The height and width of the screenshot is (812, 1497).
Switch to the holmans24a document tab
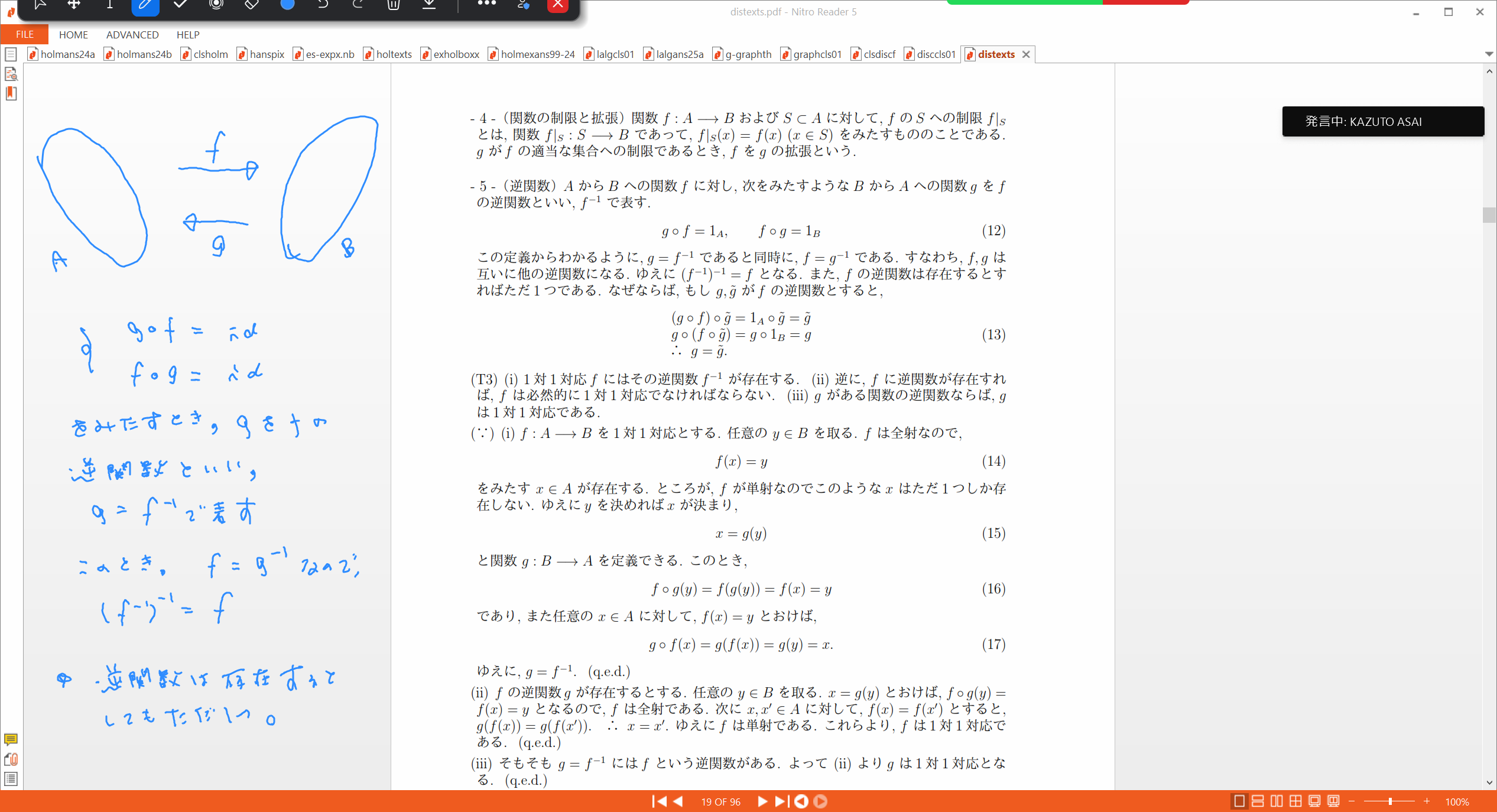point(61,54)
